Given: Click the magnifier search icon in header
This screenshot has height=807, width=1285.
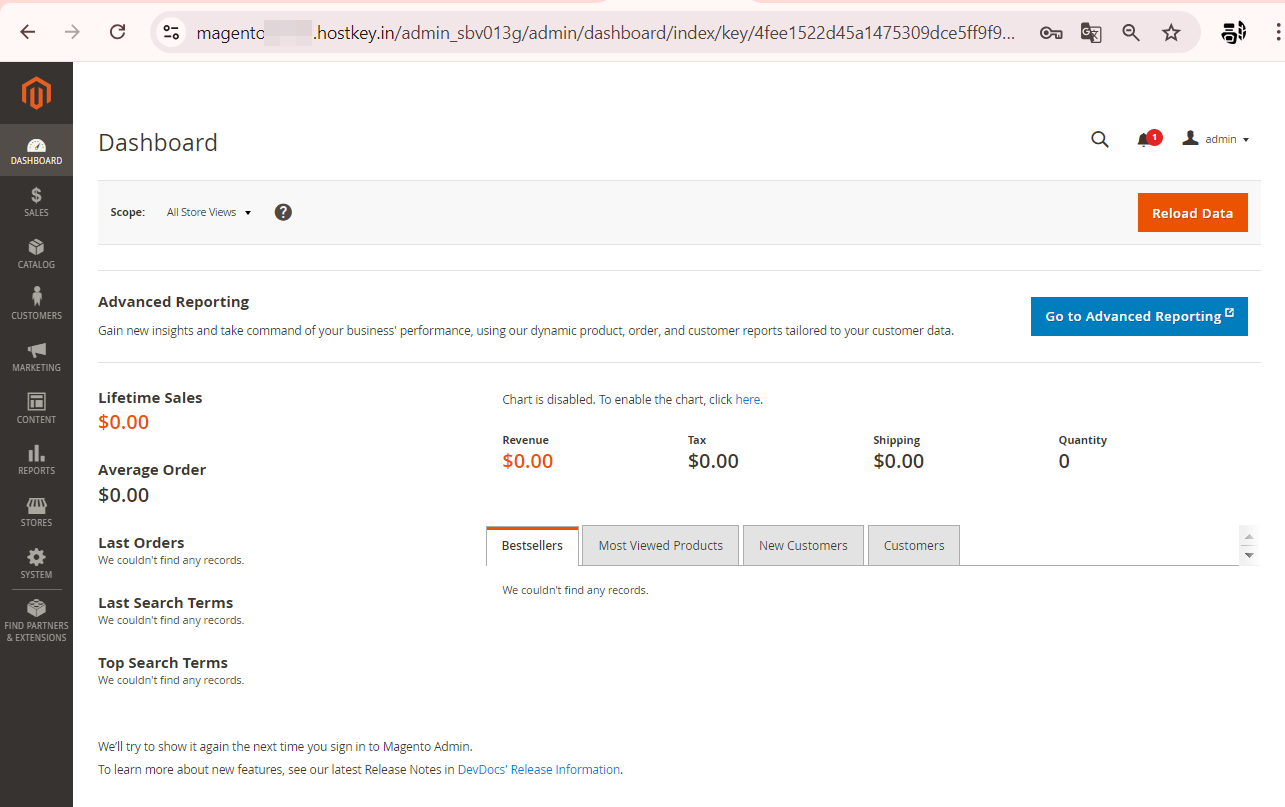Looking at the screenshot, I should tap(1100, 140).
